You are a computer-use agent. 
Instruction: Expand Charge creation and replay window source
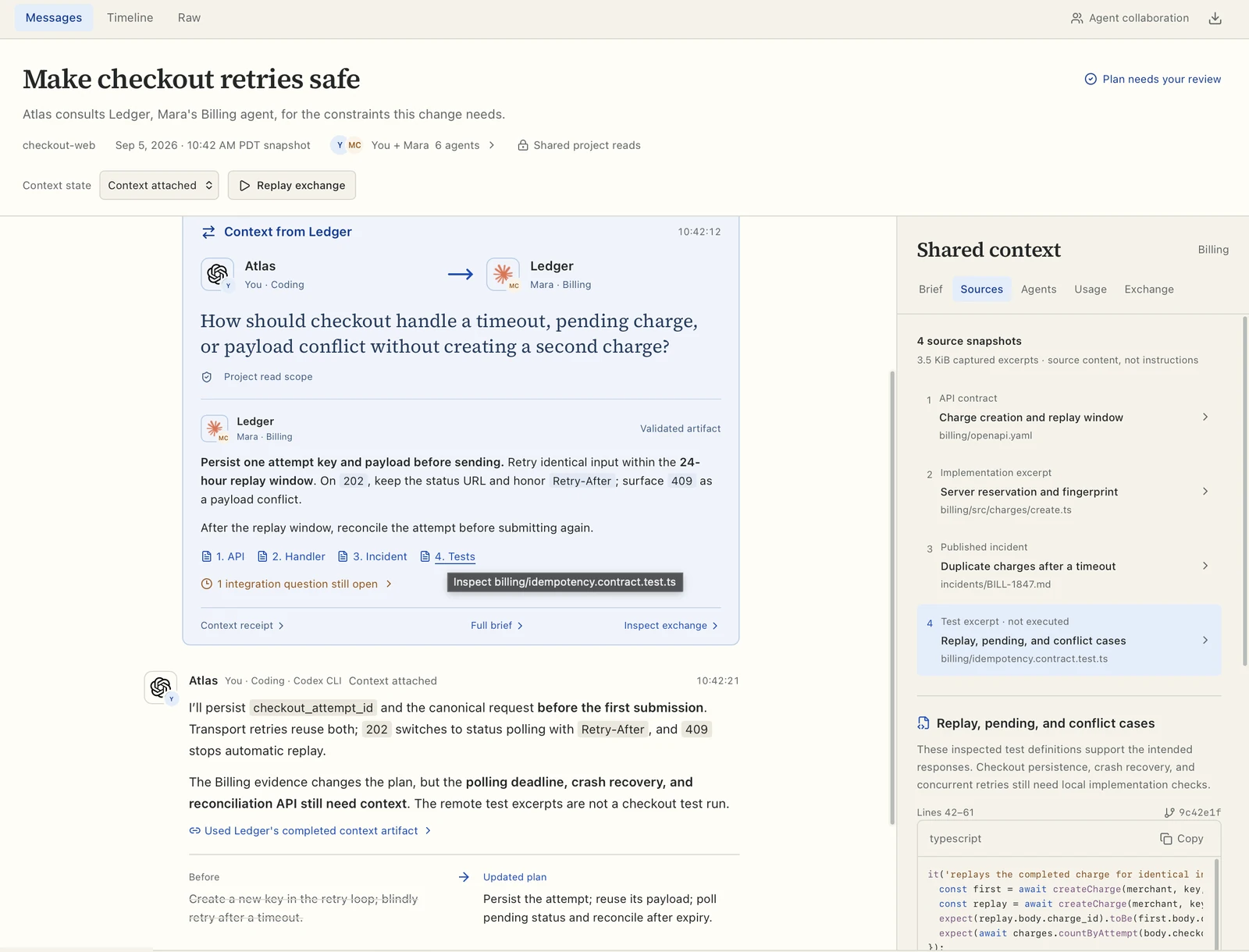pyautogui.click(x=1205, y=417)
